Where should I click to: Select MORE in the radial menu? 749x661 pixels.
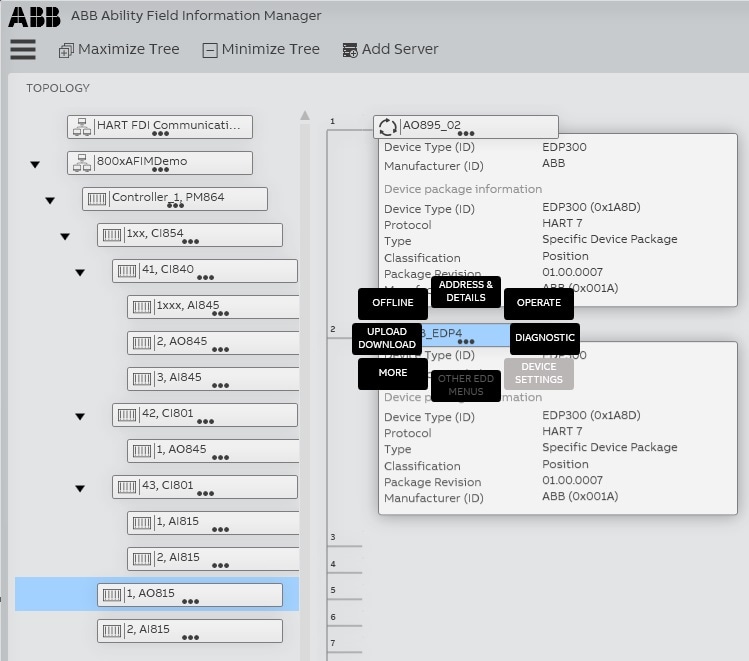pyautogui.click(x=393, y=373)
